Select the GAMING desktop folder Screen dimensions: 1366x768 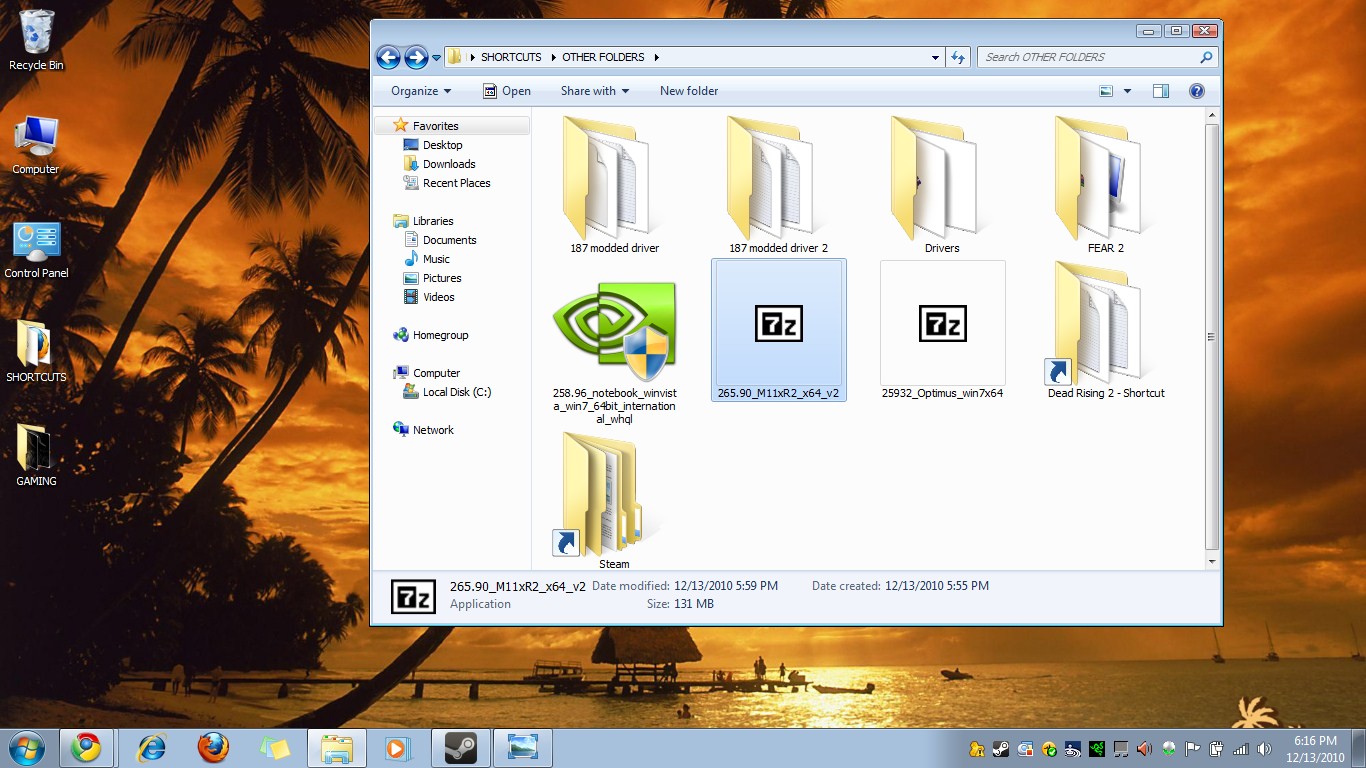click(36, 456)
